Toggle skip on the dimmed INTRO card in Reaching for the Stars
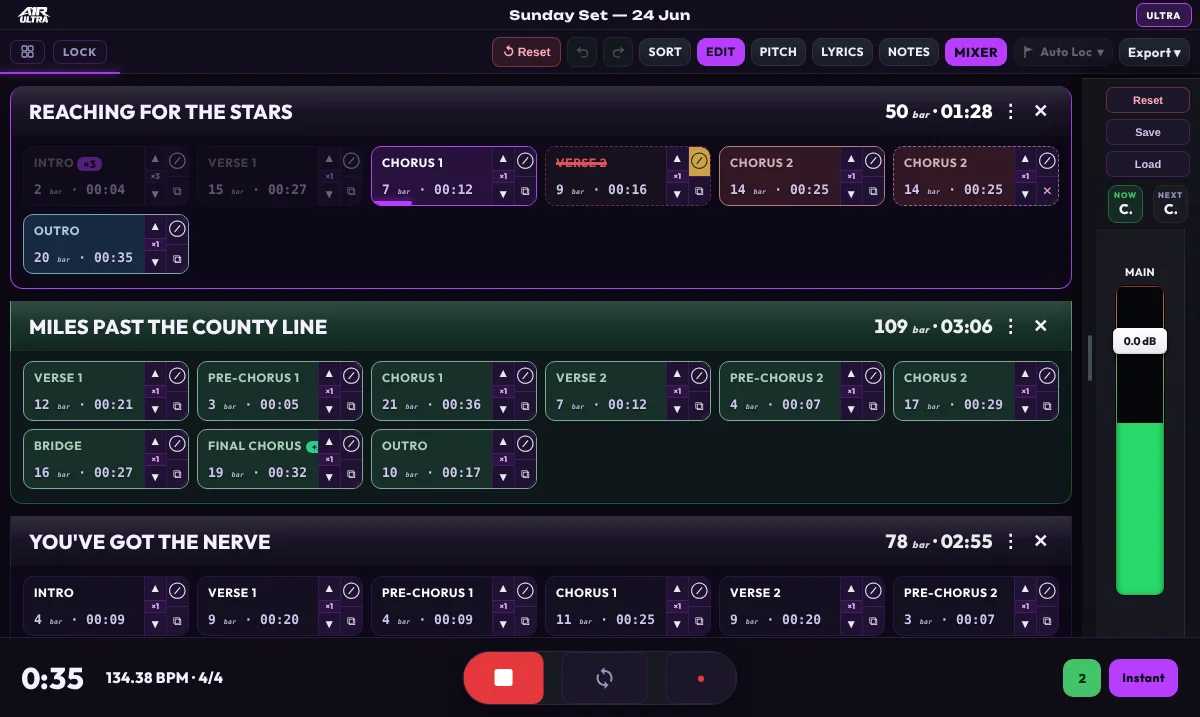Image resolution: width=1200 pixels, height=717 pixels. coord(177,160)
